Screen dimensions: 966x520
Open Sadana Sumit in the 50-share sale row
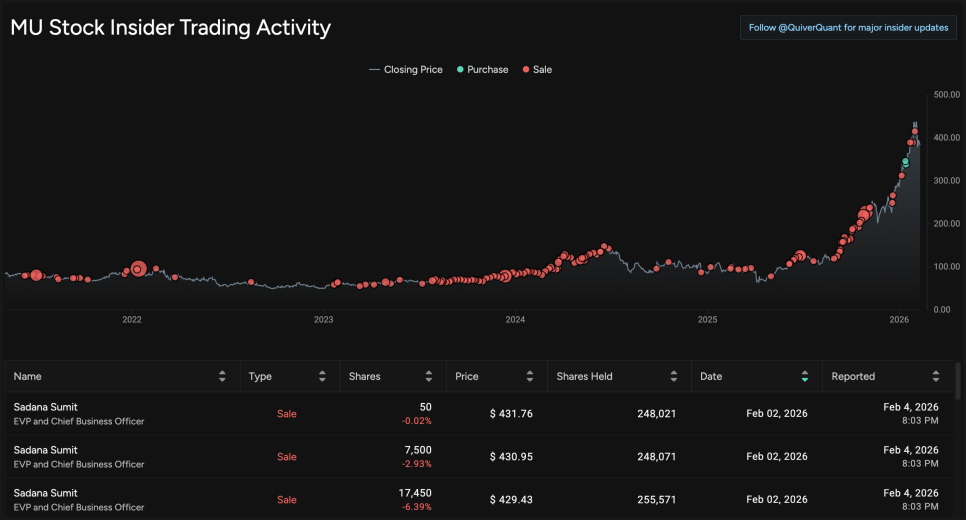click(45, 407)
